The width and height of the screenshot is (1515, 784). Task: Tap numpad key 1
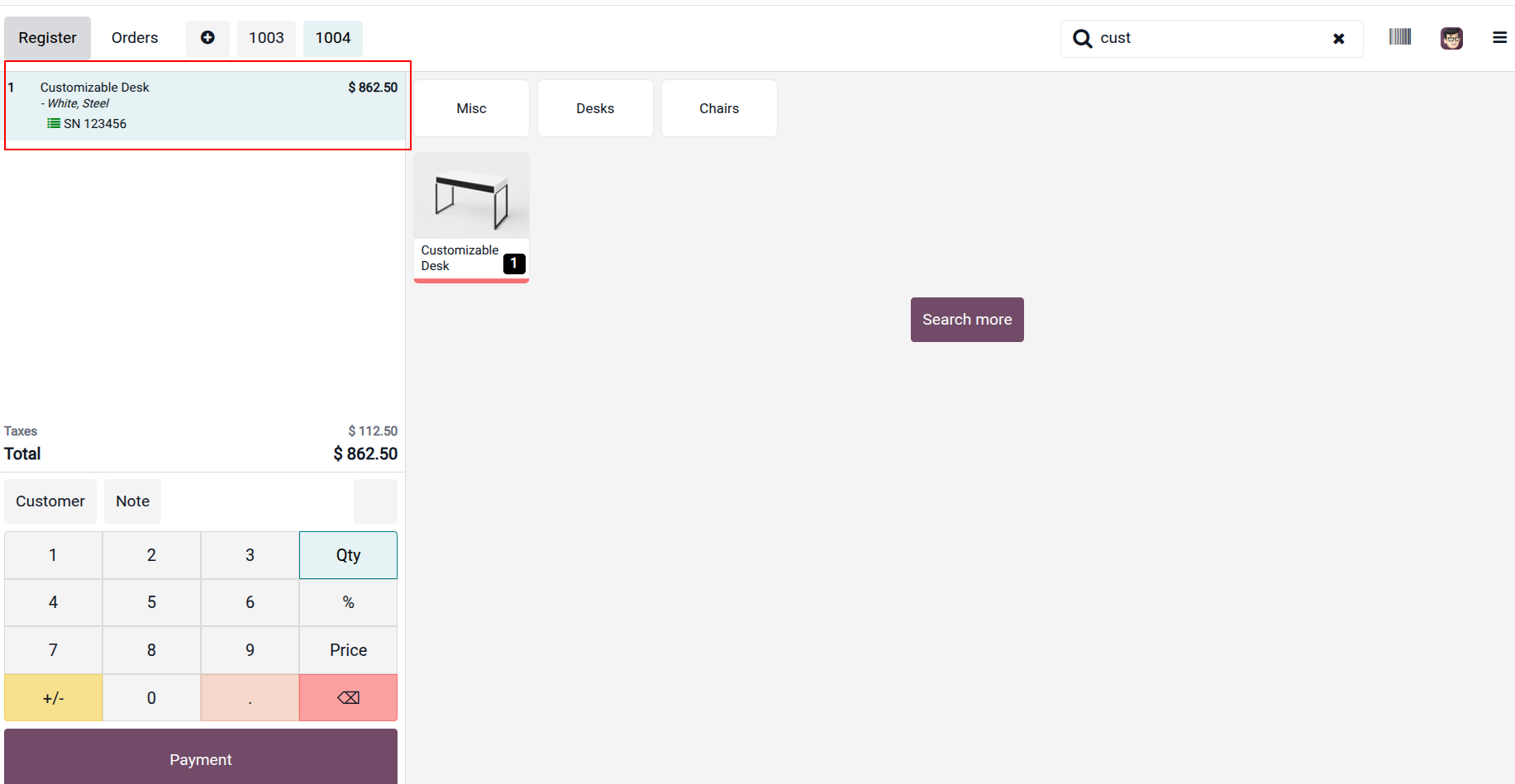coord(53,555)
